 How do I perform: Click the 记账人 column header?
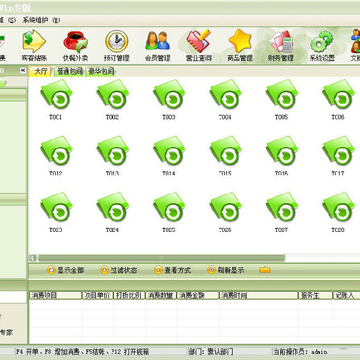(x=346, y=295)
